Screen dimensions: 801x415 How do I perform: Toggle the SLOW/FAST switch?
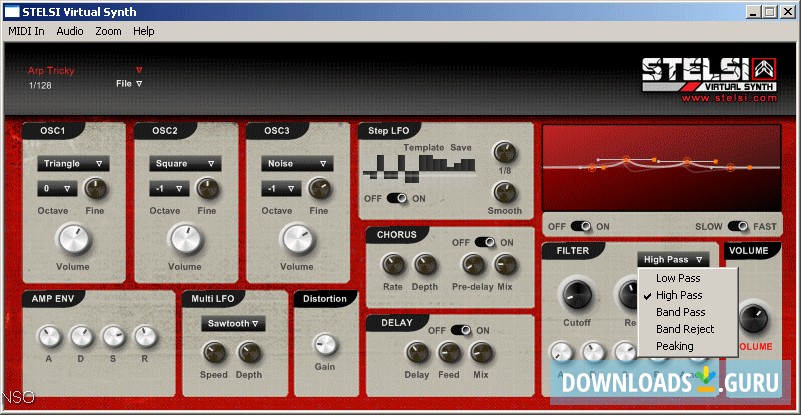point(738,226)
